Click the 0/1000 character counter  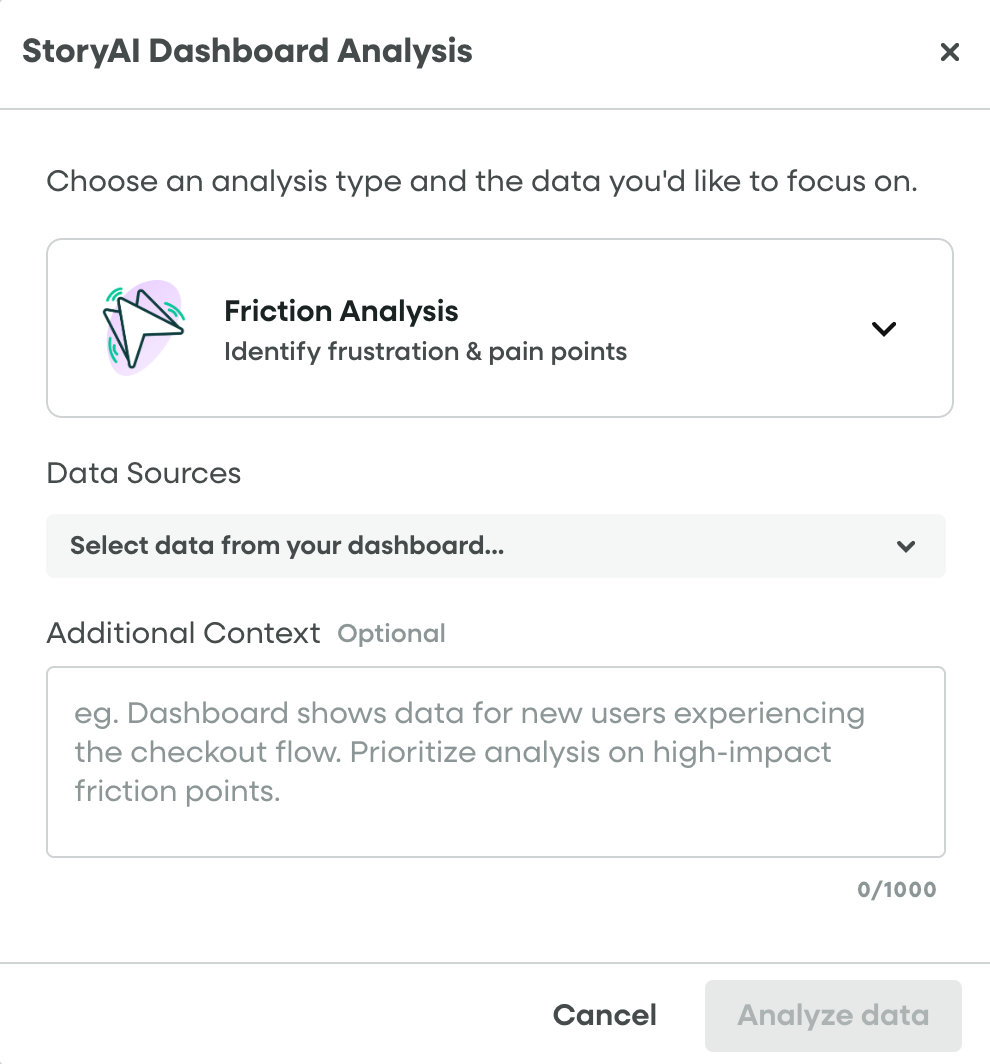(896, 890)
